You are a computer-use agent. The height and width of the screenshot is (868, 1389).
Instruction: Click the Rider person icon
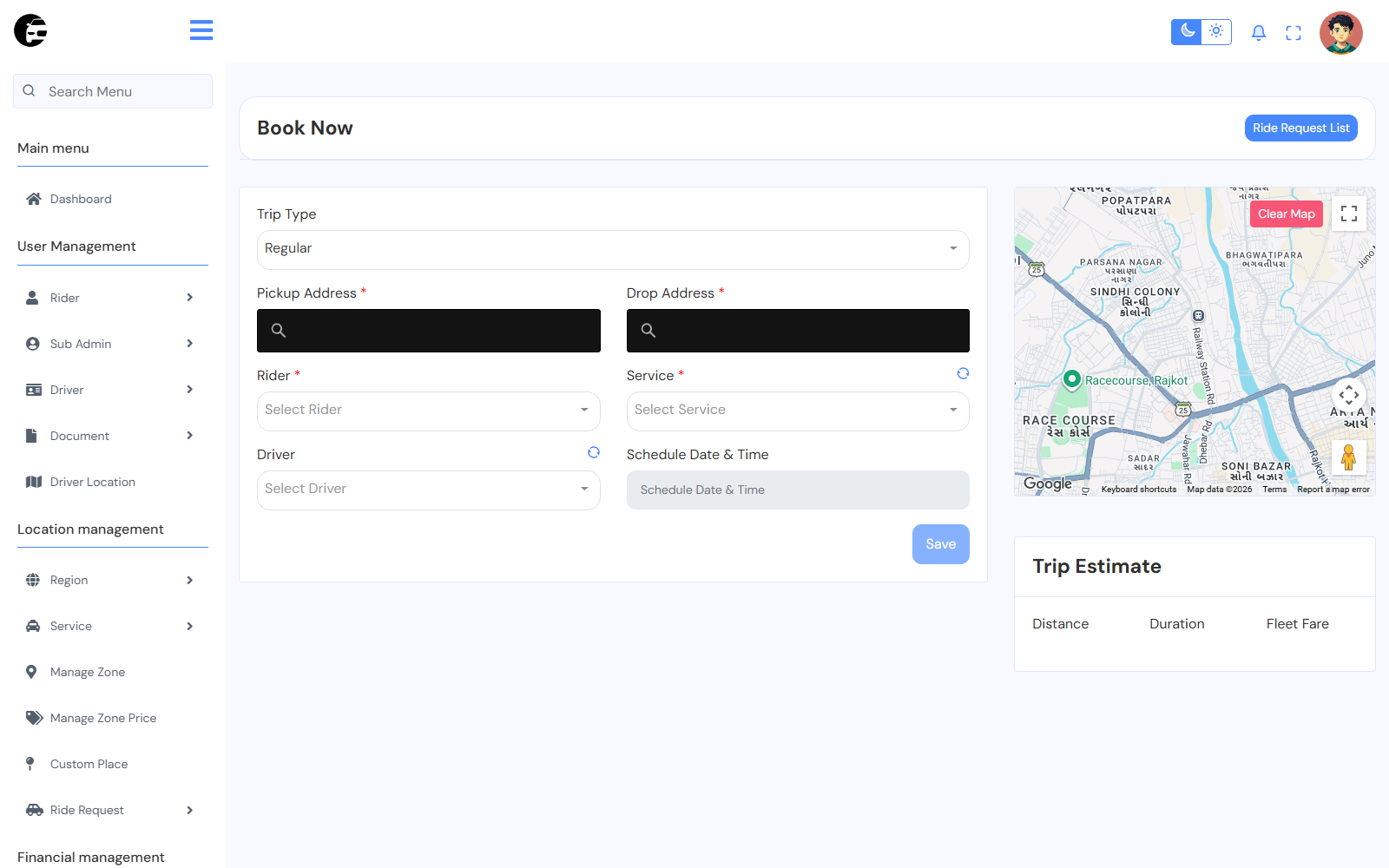(x=32, y=298)
